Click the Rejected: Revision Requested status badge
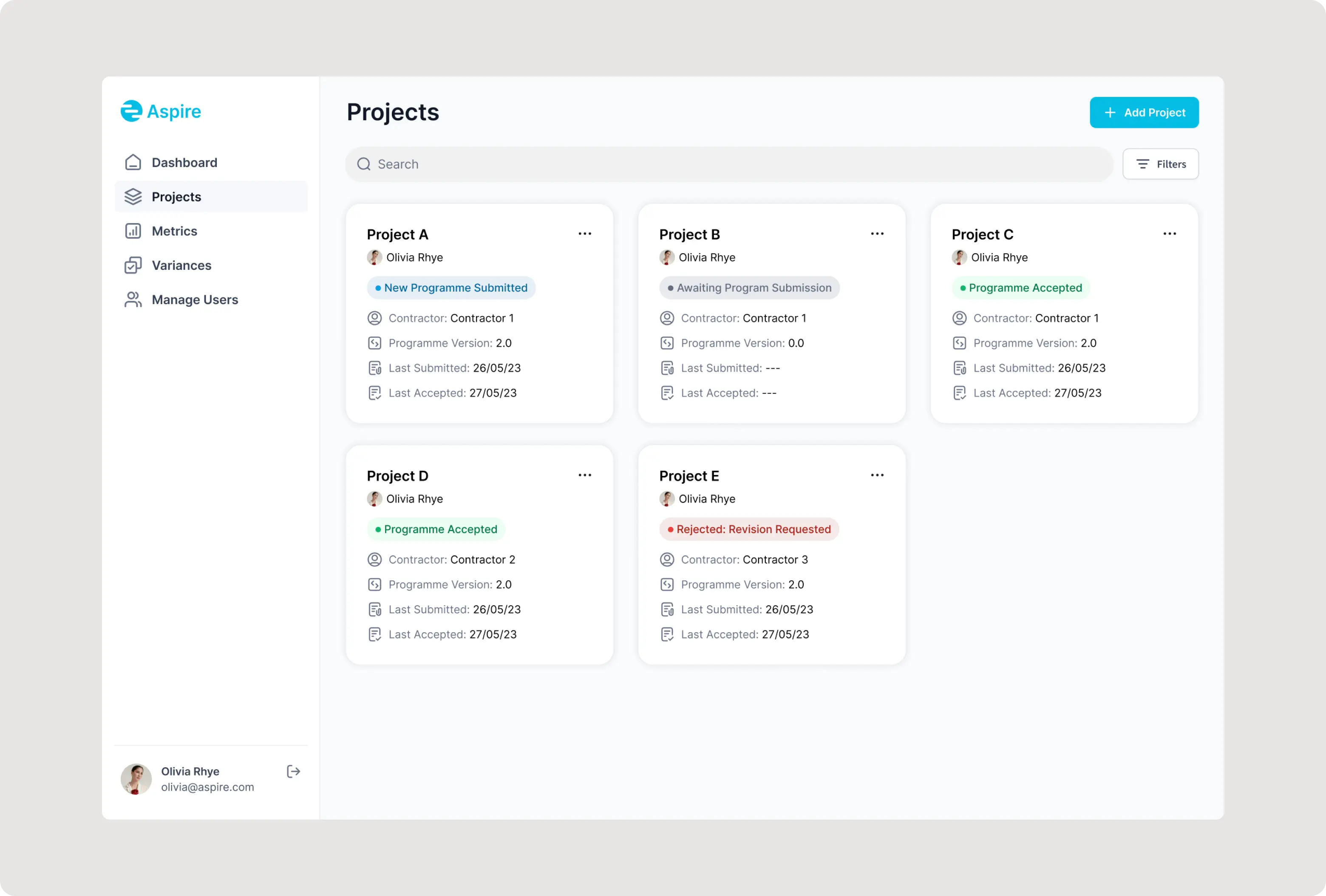1326x896 pixels. pyautogui.click(x=749, y=529)
